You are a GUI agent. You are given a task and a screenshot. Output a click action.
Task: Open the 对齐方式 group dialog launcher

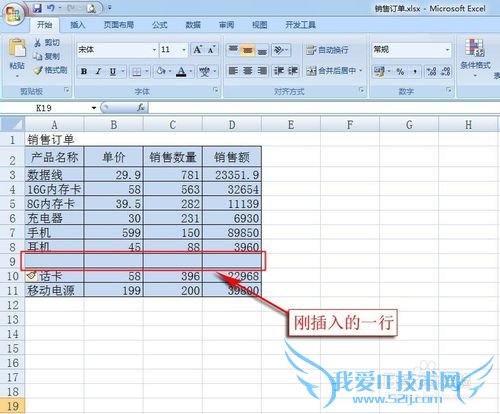click(x=361, y=90)
